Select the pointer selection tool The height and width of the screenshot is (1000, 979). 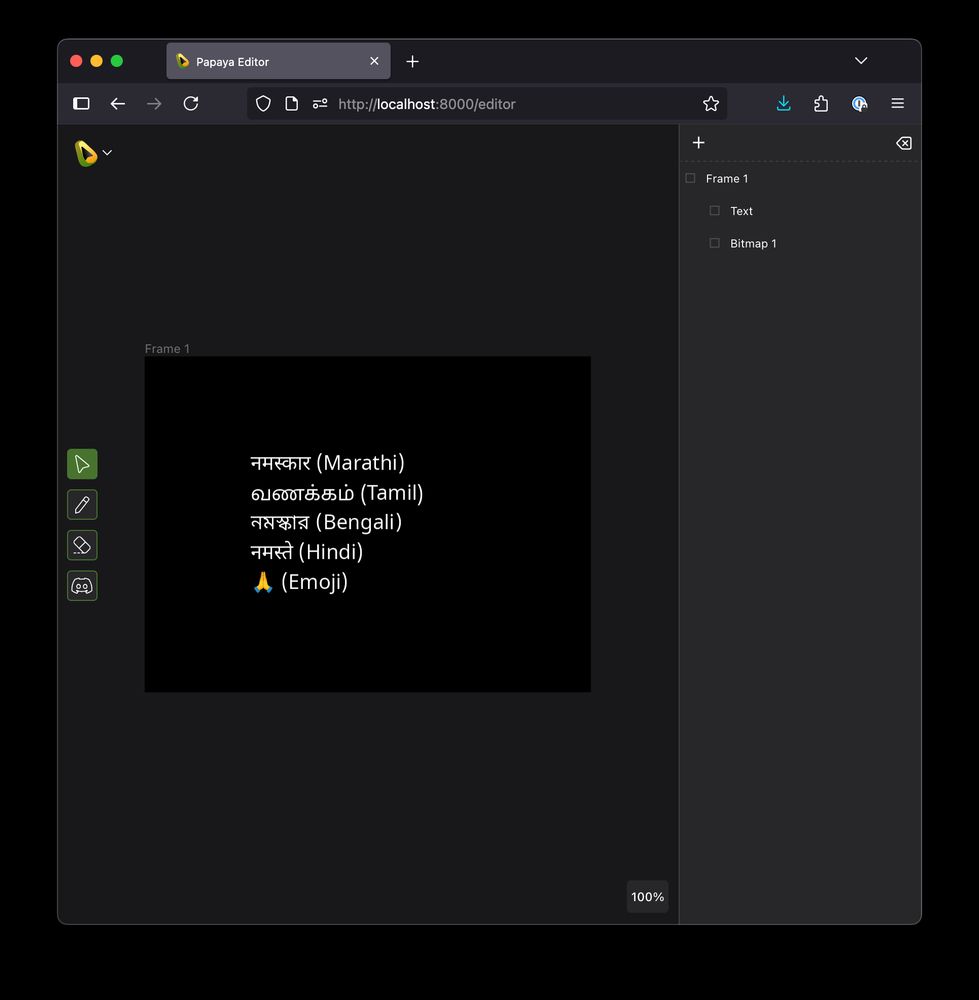pyautogui.click(x=82, y=464)
